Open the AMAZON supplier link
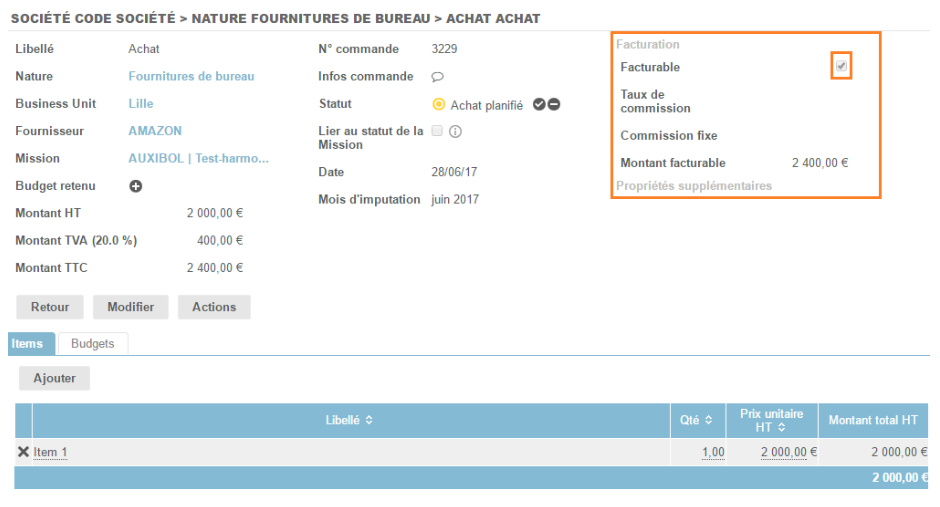This screenshot has height=507, width=940. 155,131
